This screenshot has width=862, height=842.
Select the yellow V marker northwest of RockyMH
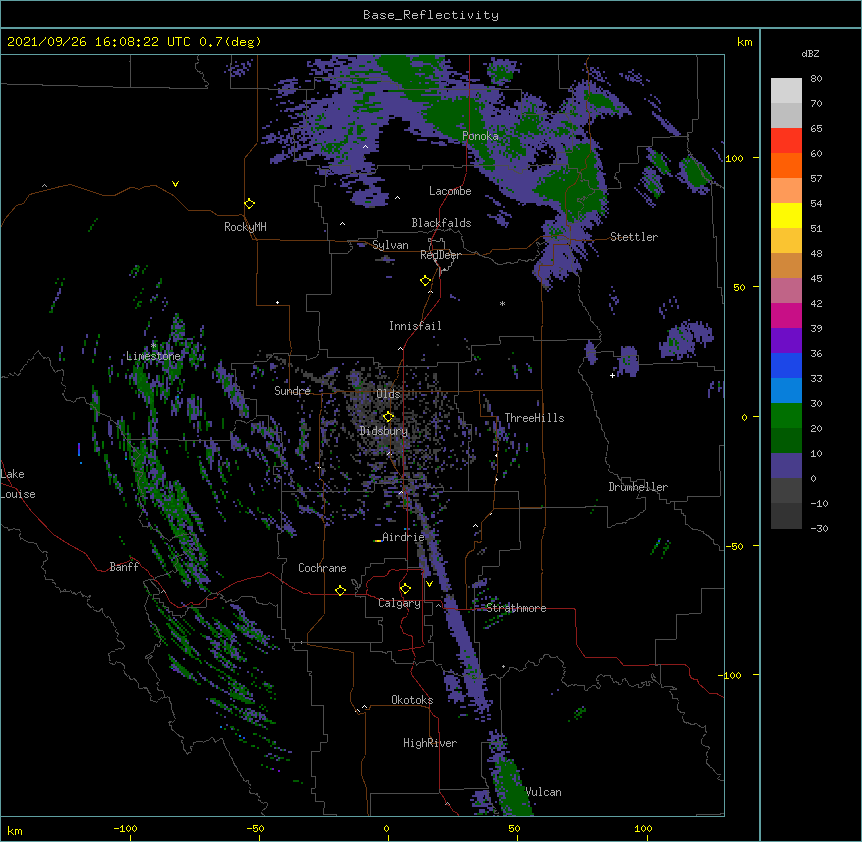coord(175,184)
